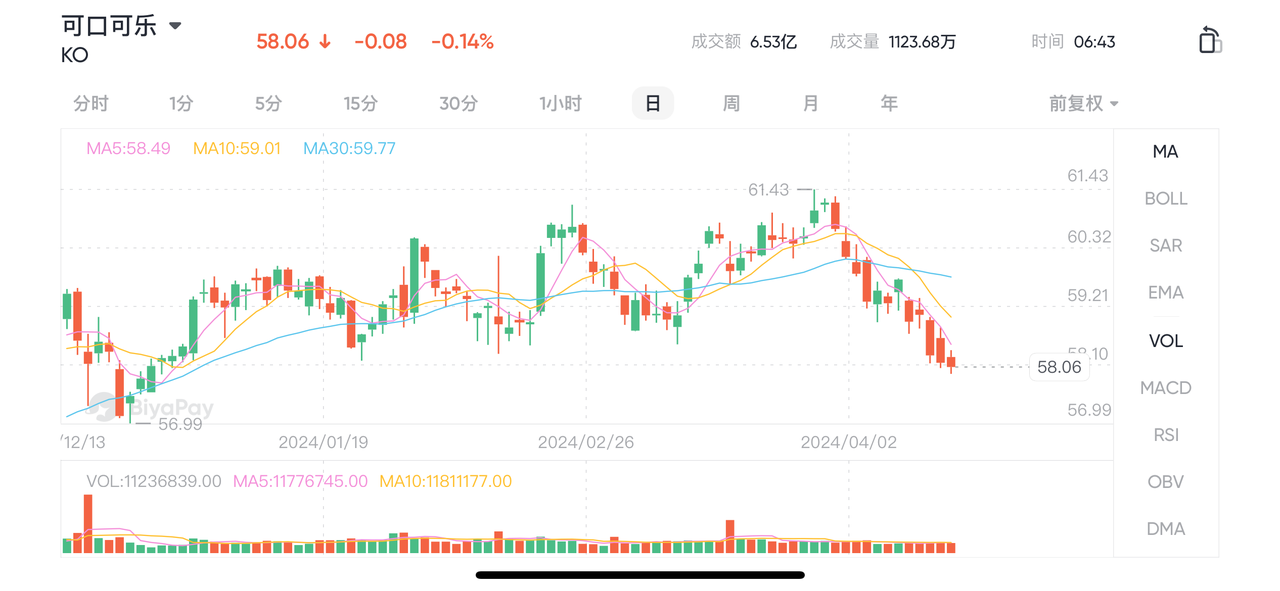Viewport: 1280px width, 591px height.
Task: Tap the rotate screen icon
Action: click(x=1210, y=41)
